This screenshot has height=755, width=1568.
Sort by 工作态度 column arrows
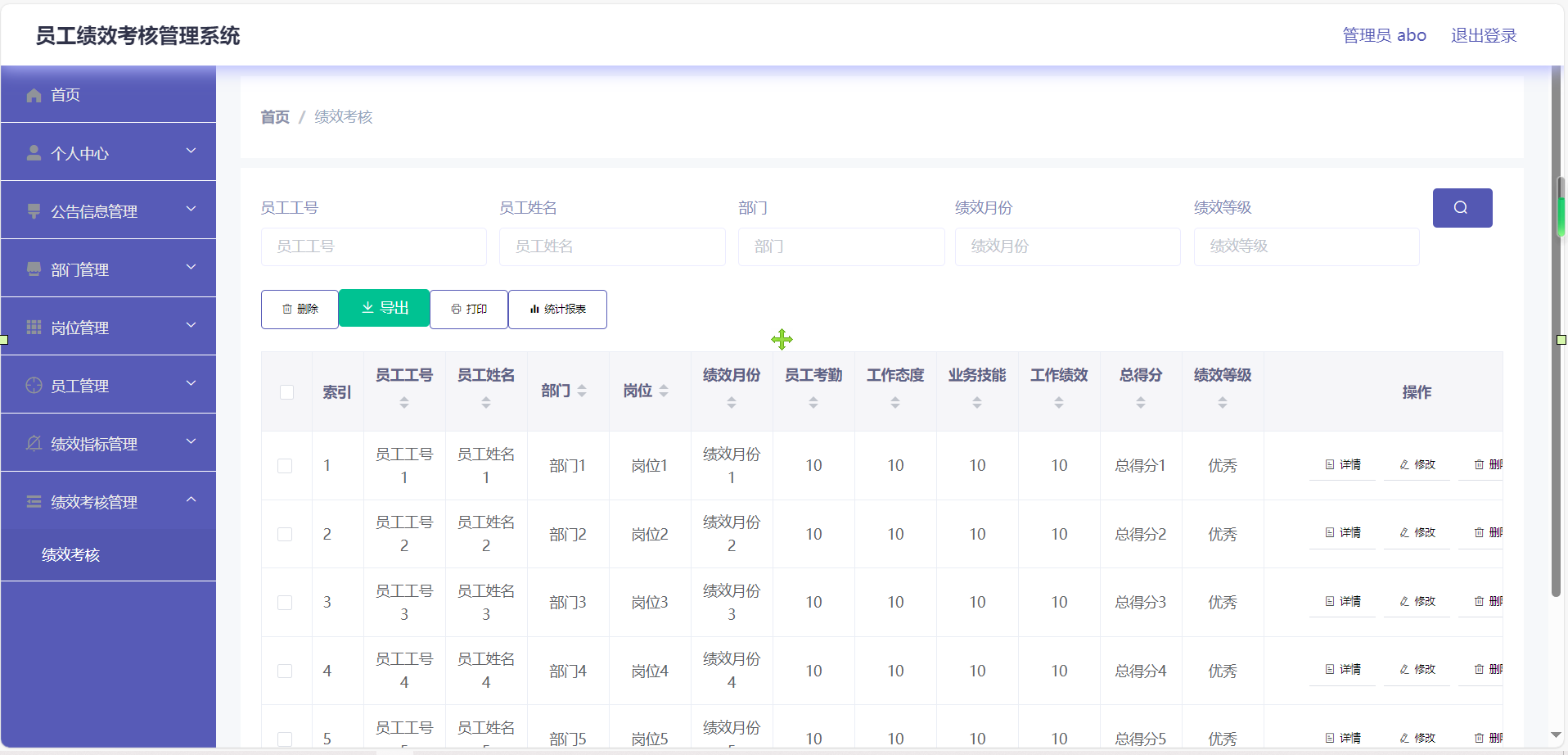(895, 403)
